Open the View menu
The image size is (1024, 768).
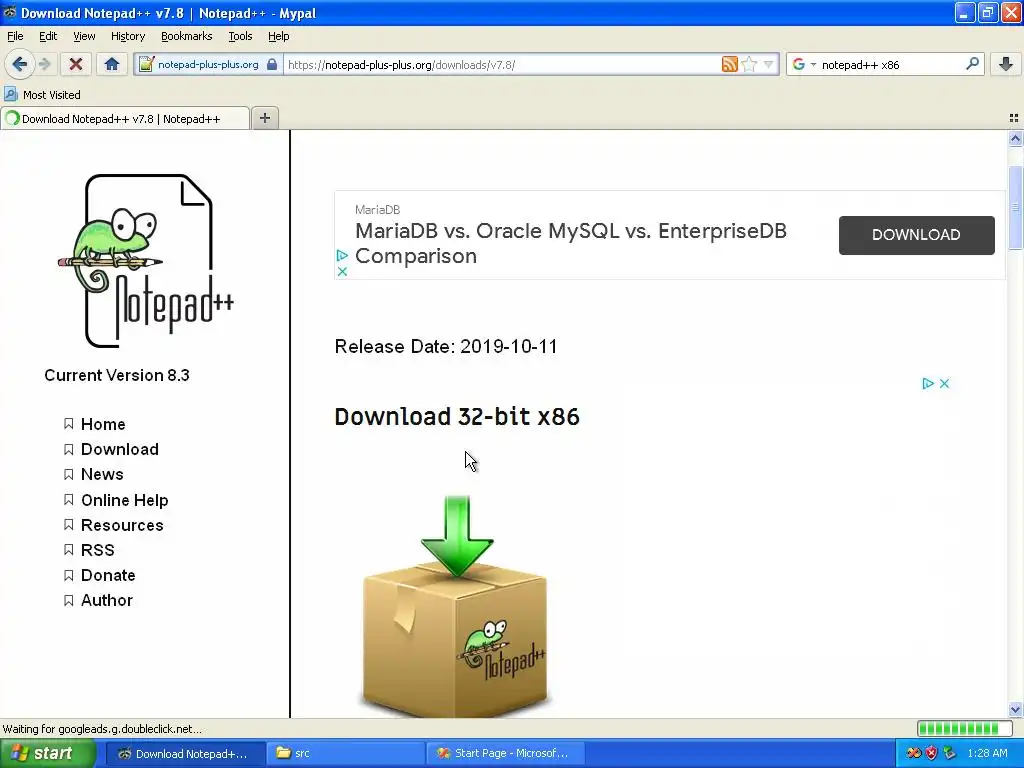(x=84, y=36)
